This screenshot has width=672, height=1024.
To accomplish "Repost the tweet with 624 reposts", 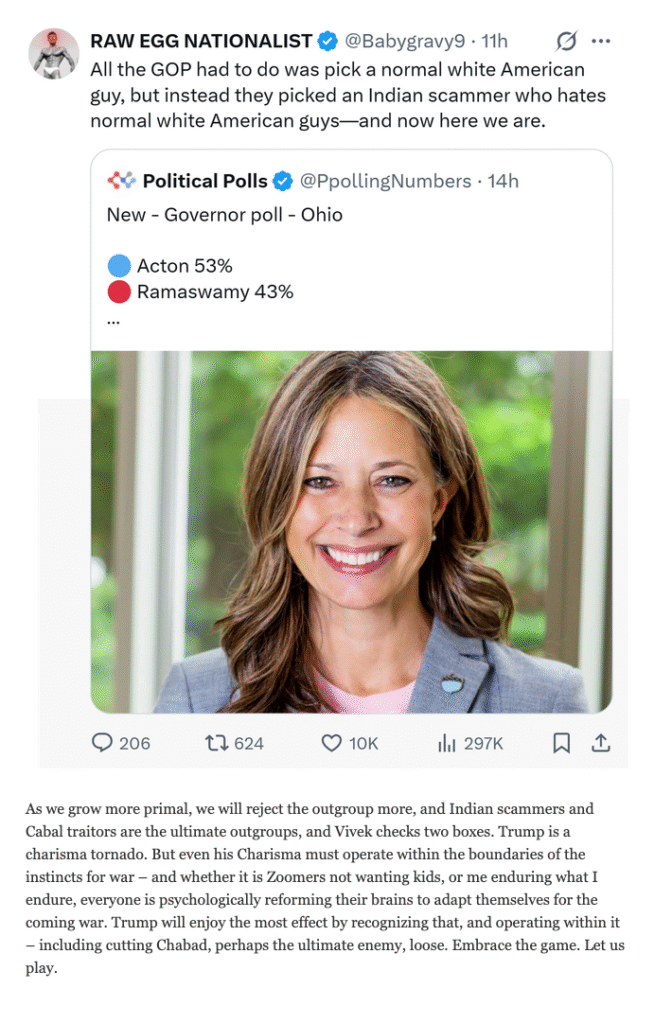I will click(x=216, y=743).
